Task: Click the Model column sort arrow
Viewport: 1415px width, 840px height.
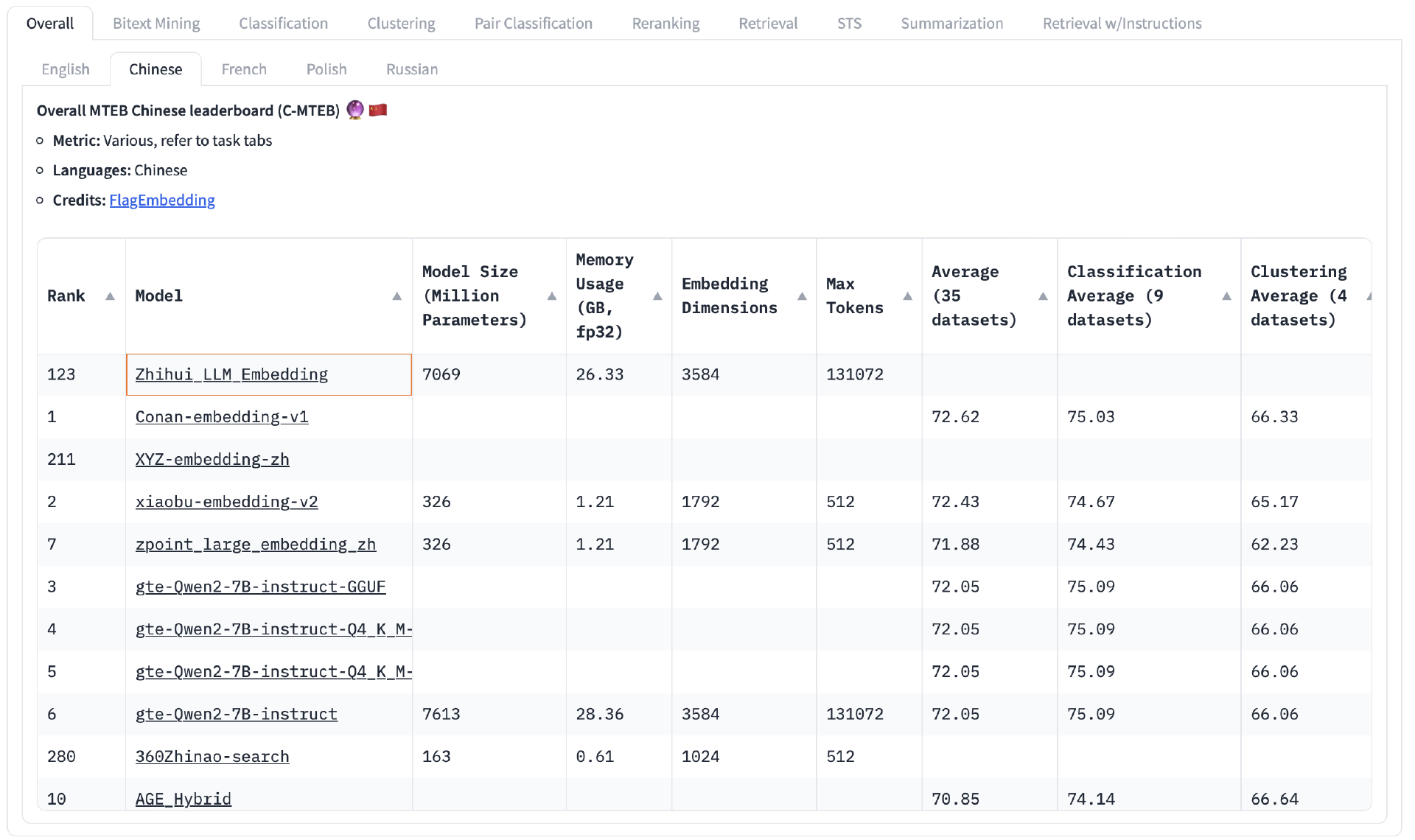Action: coord(396,296)
